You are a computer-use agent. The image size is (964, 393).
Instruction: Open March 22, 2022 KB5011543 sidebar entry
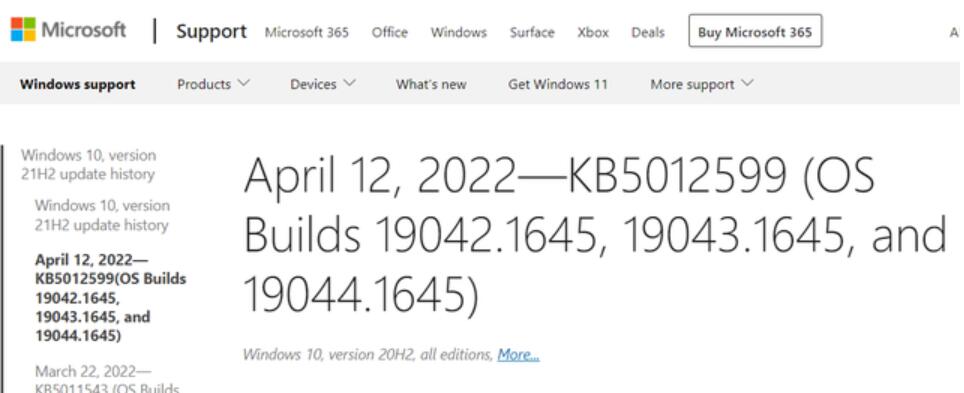point(107,379)
